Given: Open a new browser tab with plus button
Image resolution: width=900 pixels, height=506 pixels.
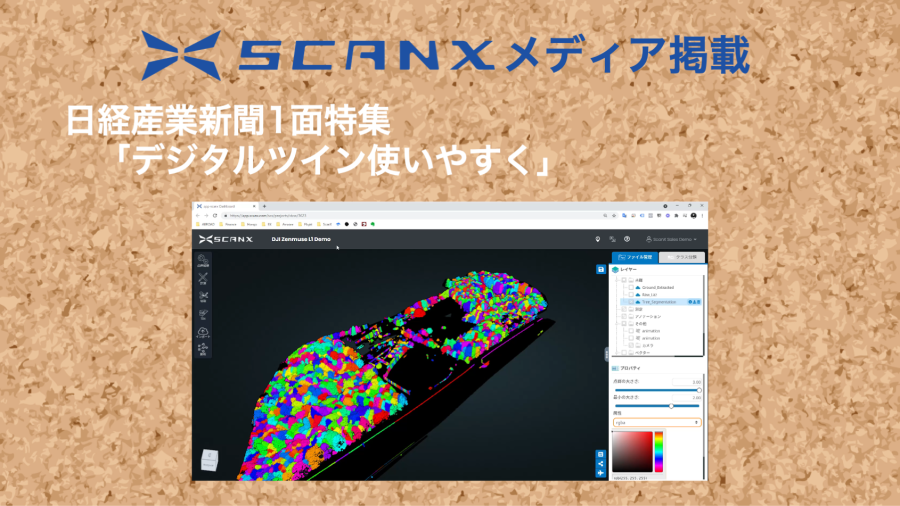Looking at the screenshot, I should [x=264, y=206].
